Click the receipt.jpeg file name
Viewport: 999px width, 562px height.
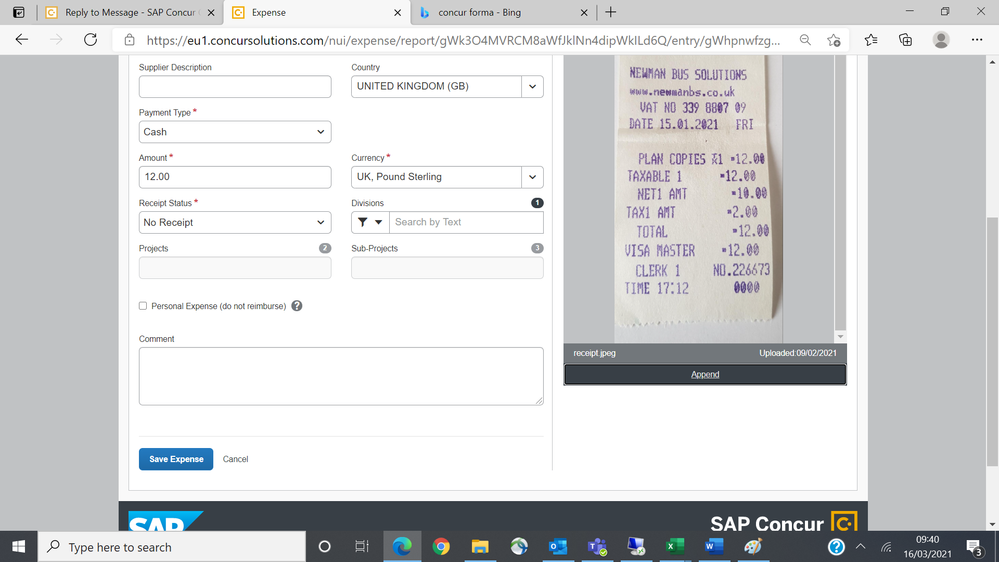tap(594, 353)
